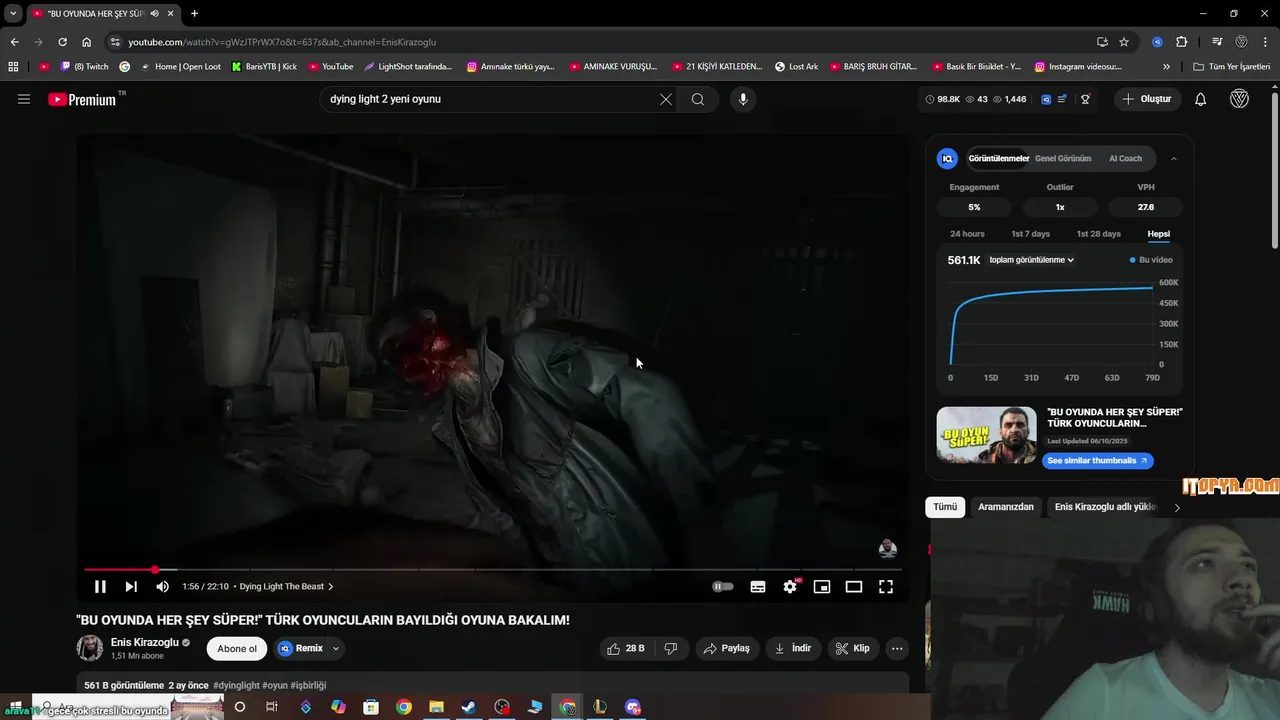Toggle subtitles in the video player
1280x720 pixels.
coord(758,587)
